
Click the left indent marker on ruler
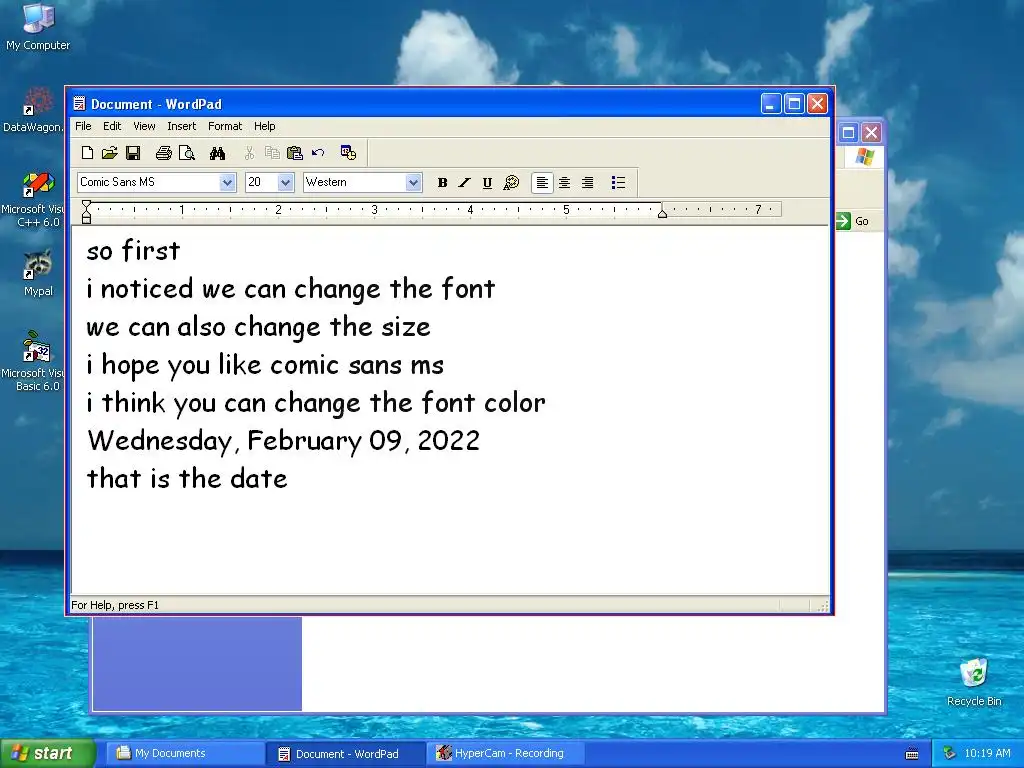click(x=86, y=212)
